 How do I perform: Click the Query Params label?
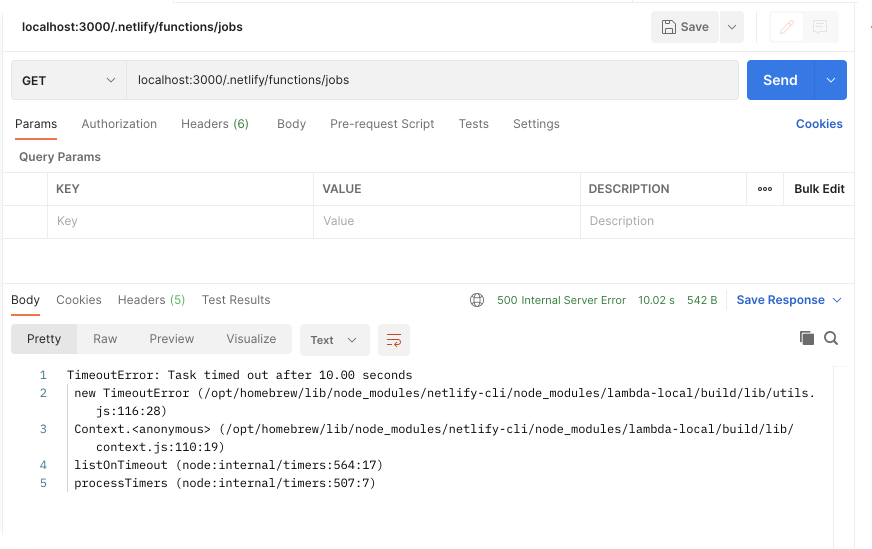(x=60, y=157)
